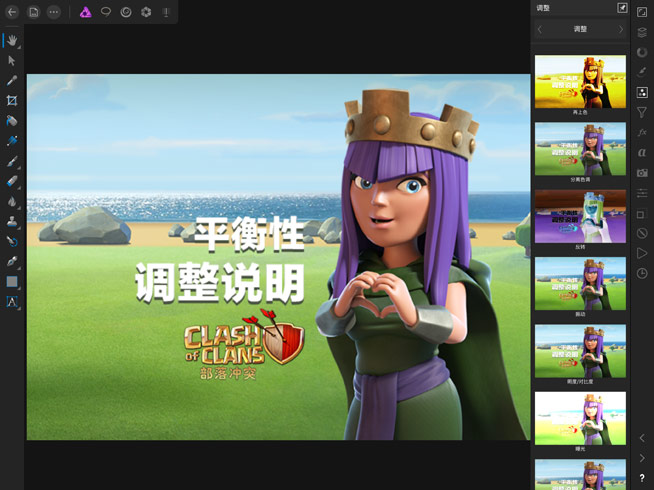Go back to home with the back arrow
The height and width of the screenshot is (490, 654).
[x=12, y=12]
